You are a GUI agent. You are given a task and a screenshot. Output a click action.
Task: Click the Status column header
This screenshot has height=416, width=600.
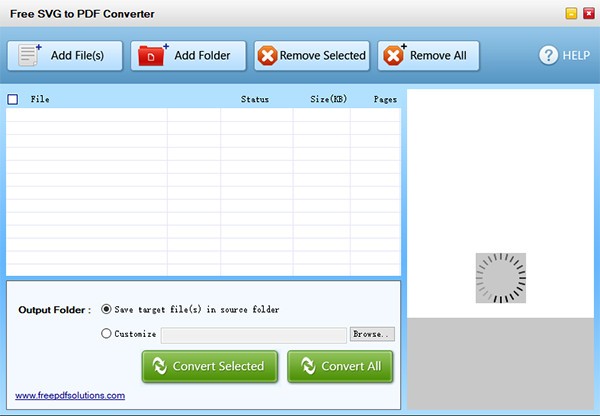[255, 100]
